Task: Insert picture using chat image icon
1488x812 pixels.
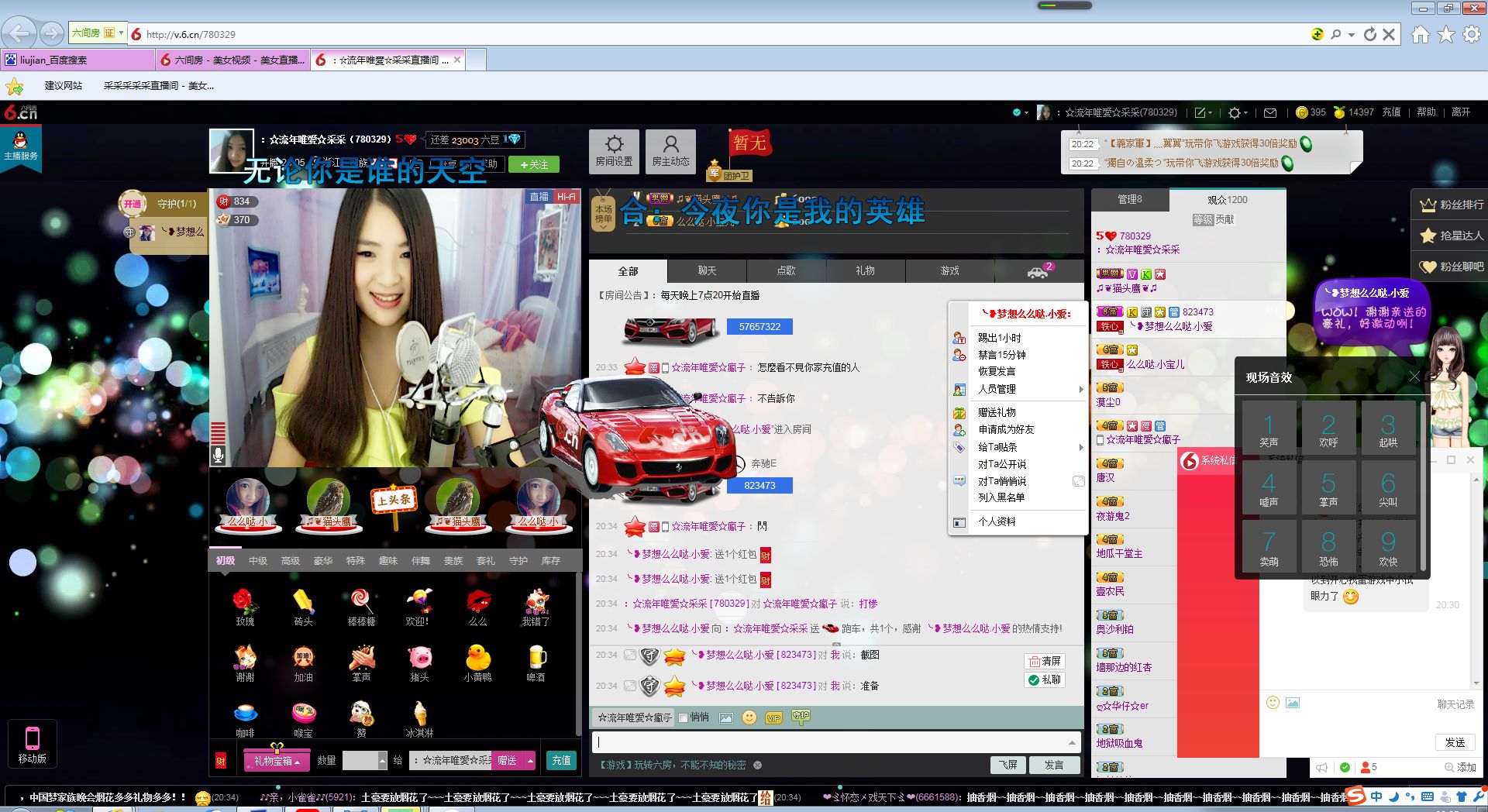Action: (726, 717)
